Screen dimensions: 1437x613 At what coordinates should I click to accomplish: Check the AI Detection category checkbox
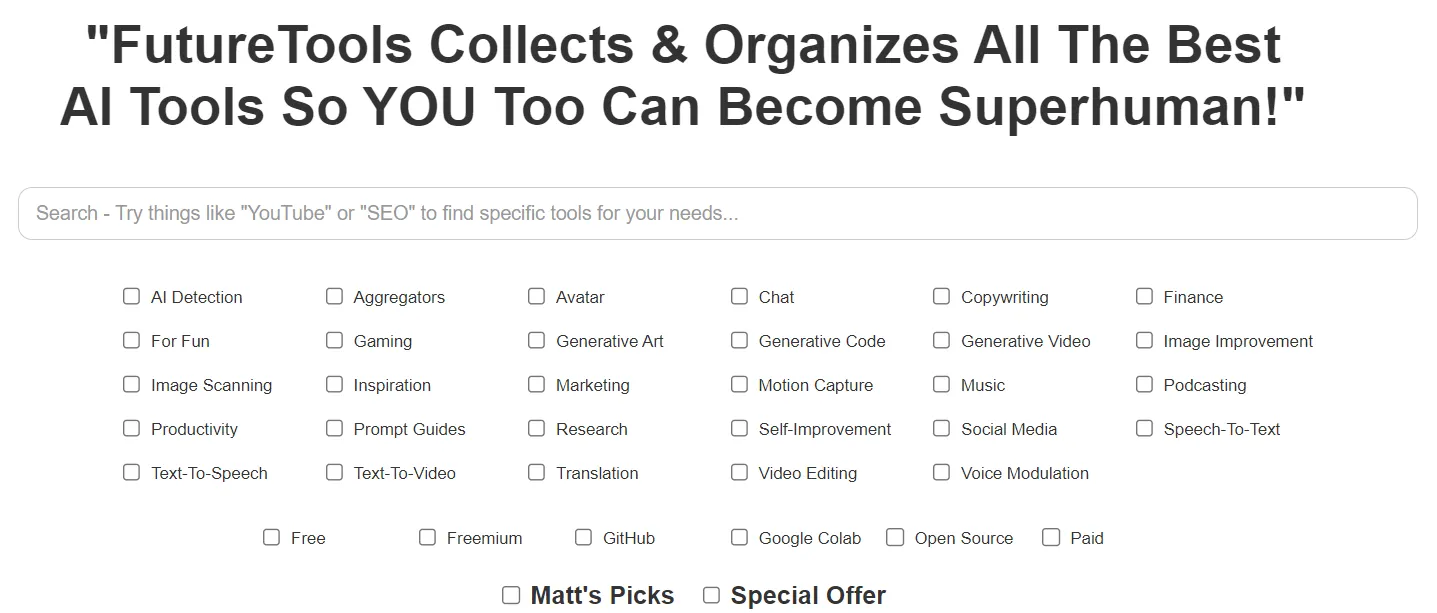pos(131,296)
